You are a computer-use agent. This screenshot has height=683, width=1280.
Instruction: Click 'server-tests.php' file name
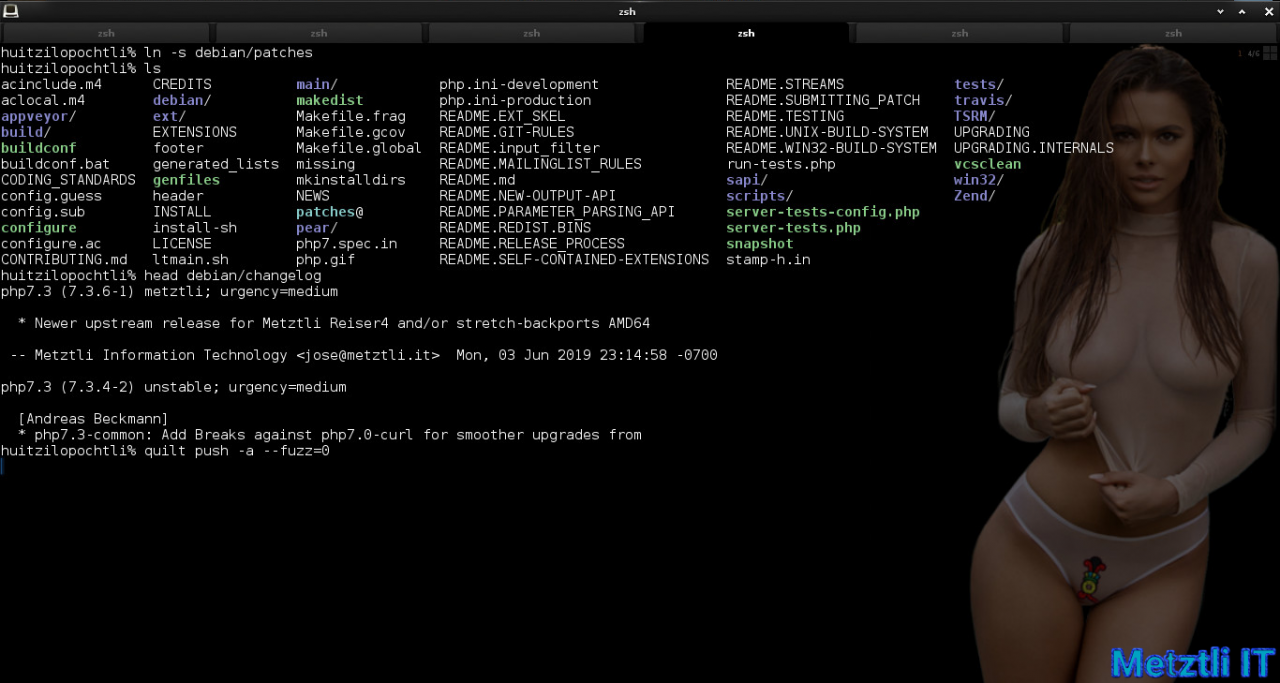[x=793, y=228]
